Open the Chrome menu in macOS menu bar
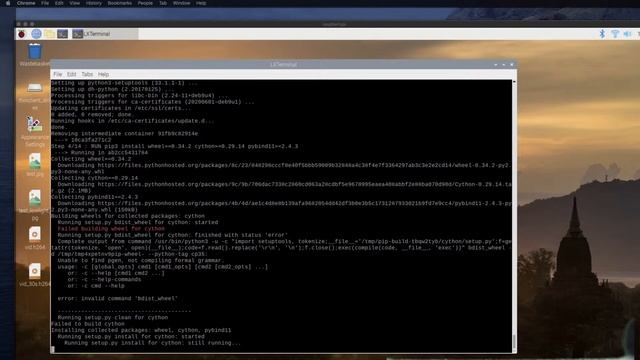This screenshot has height=360, width=640. tap(26, 3)
